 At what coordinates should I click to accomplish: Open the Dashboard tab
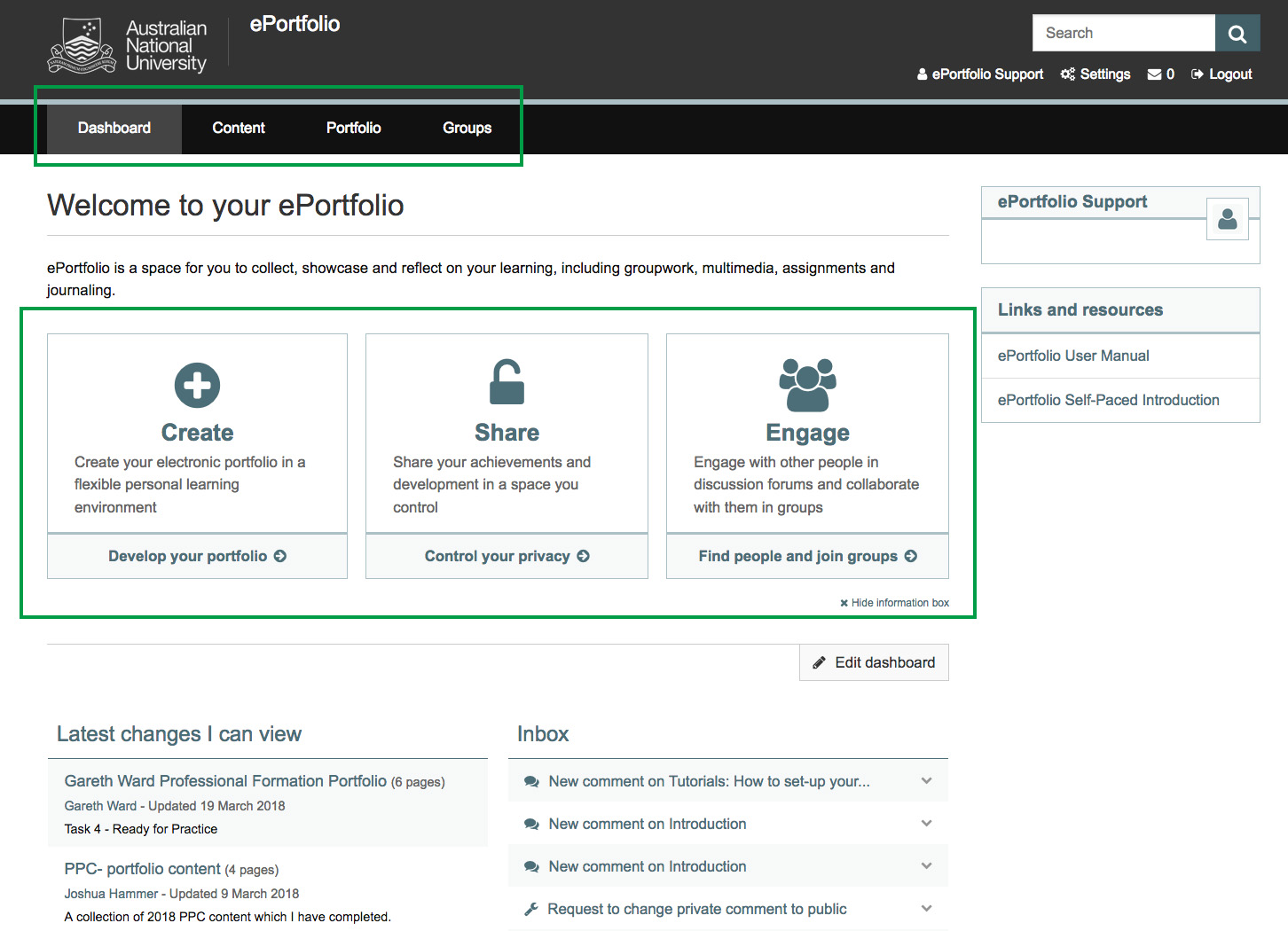(114, 128)
